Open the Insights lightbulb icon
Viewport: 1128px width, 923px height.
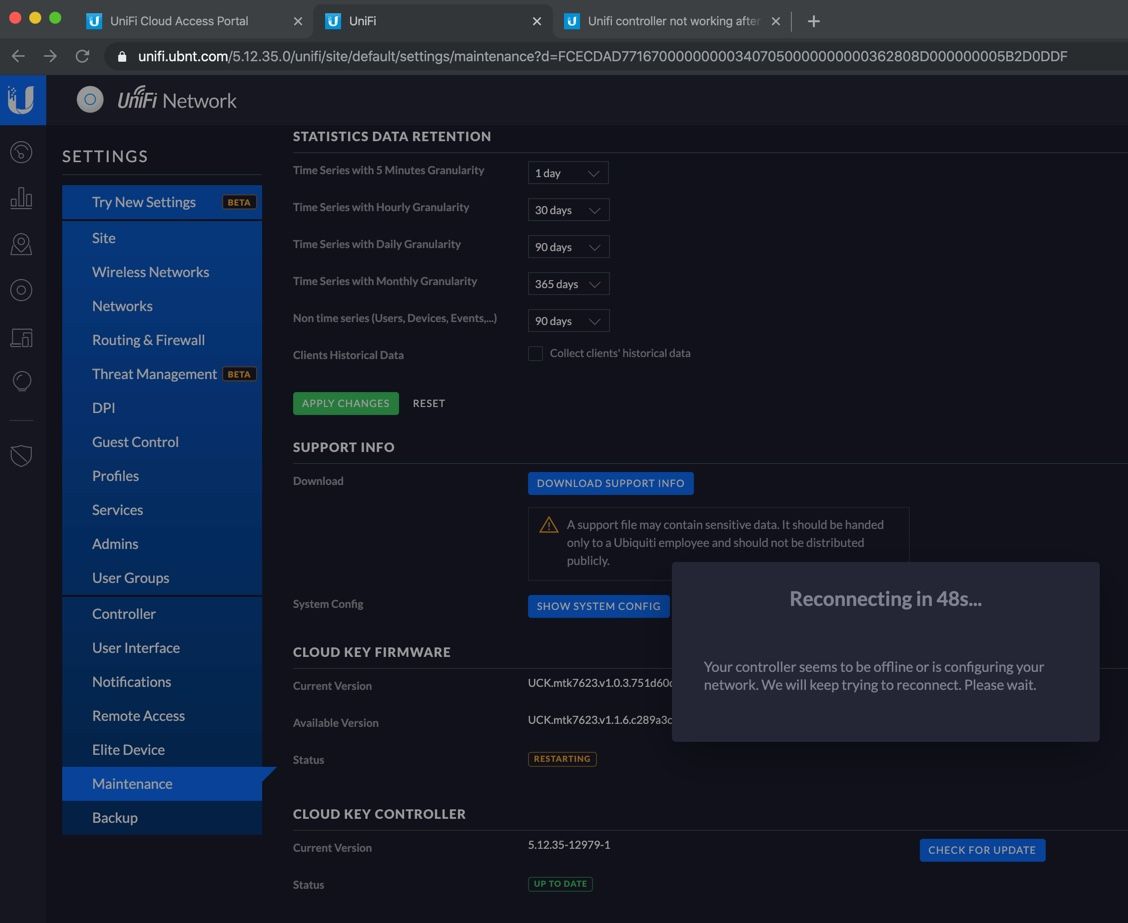click(21, 382)
